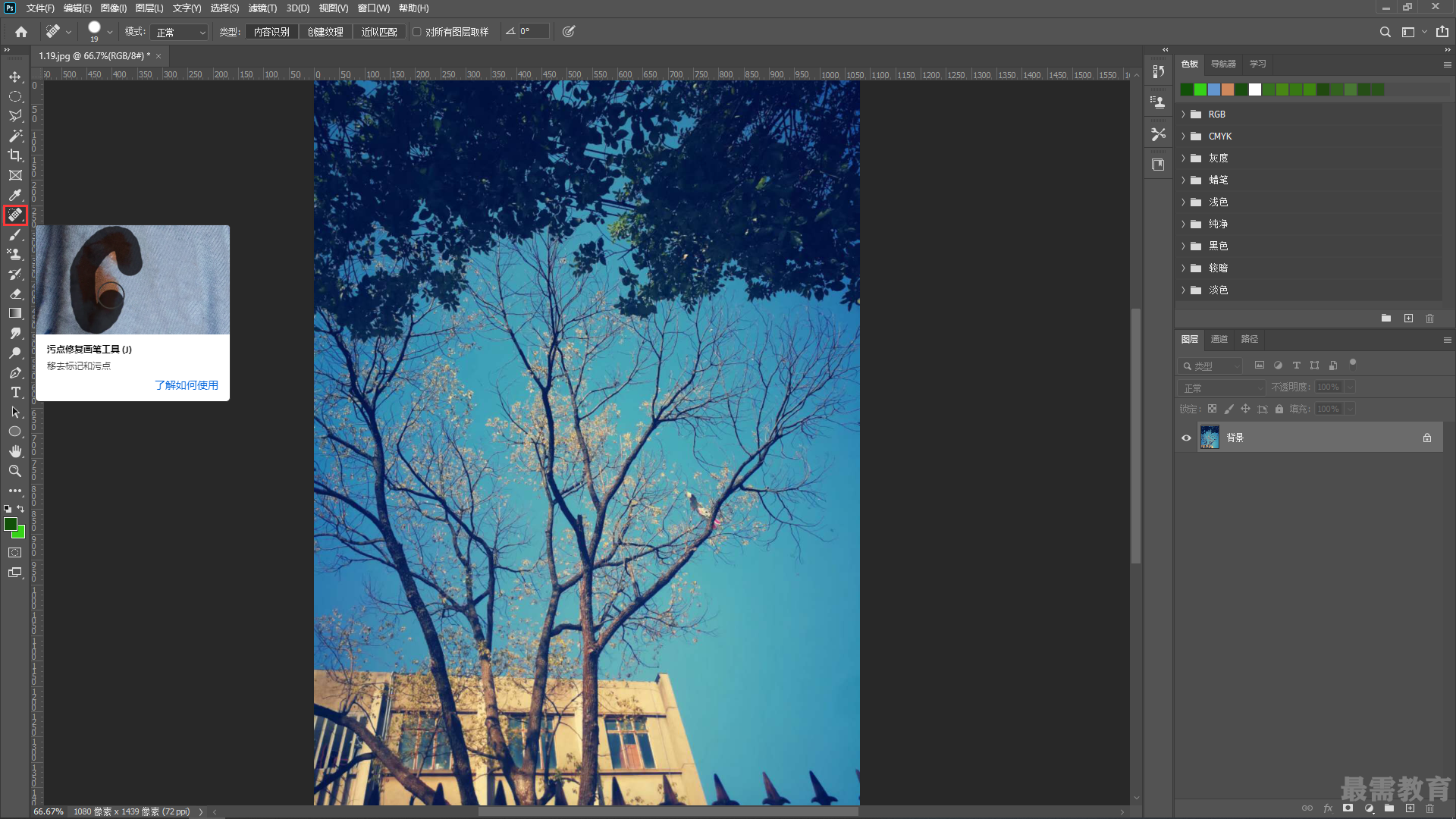Select the Spot Healing Brush tool
Screen dimensions: 1456x819
(x=15, y=215)
